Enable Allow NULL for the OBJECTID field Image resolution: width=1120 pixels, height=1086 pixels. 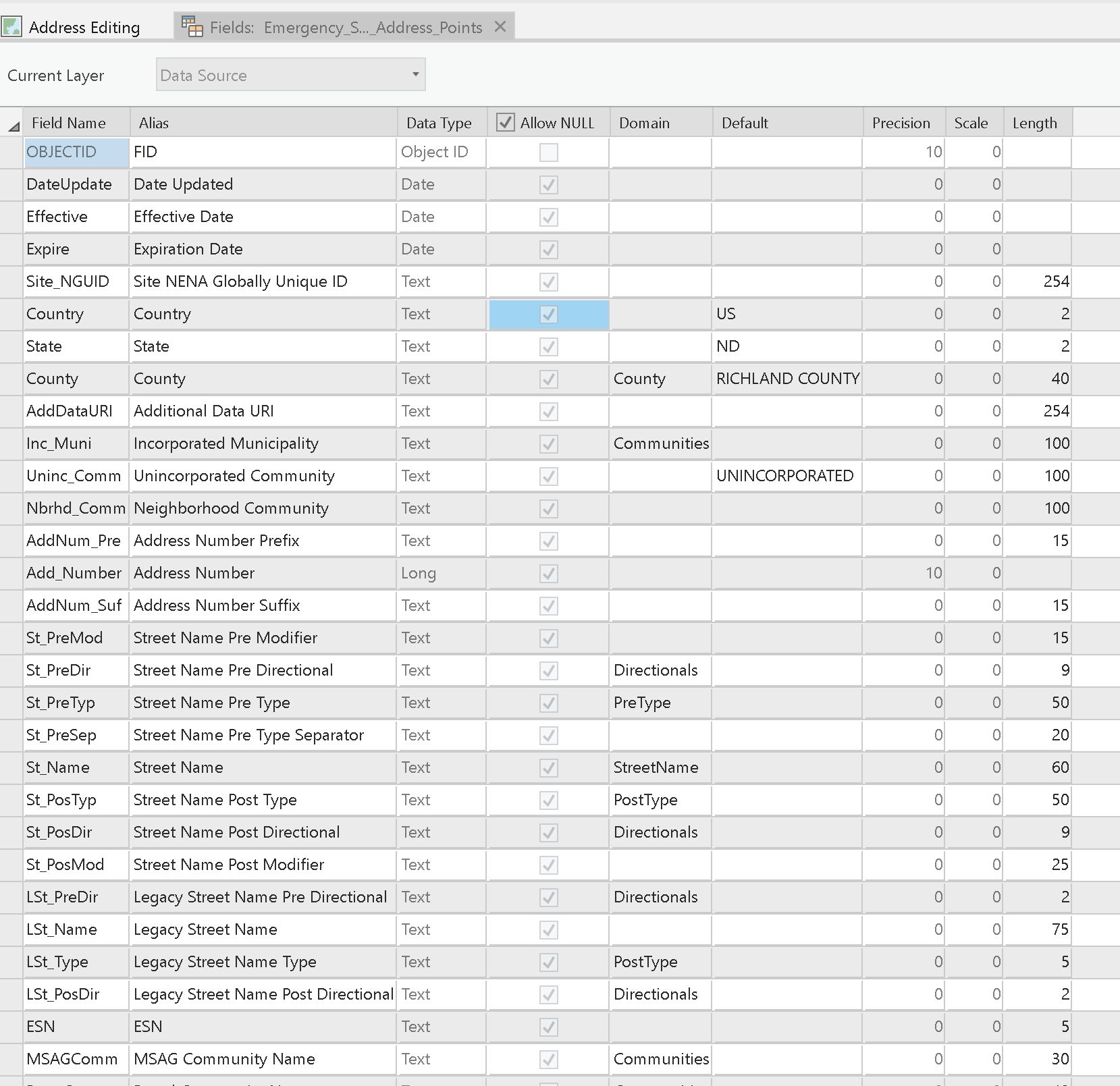pyautogui.click(x=548, y=153)
